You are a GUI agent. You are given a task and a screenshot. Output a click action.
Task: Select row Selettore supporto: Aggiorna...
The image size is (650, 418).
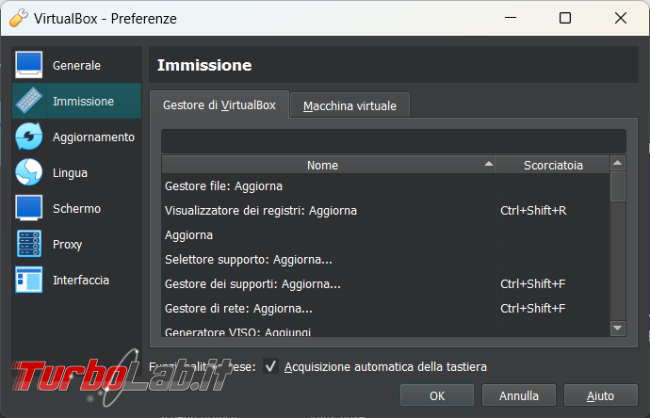[x=386, y=260]
